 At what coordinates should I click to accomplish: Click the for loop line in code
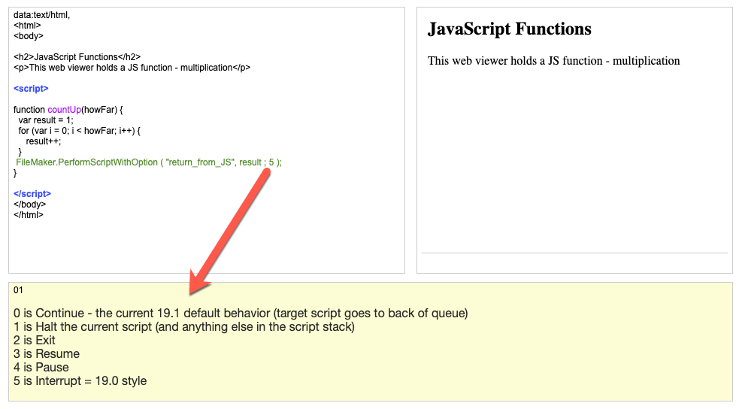pos(80,131)
